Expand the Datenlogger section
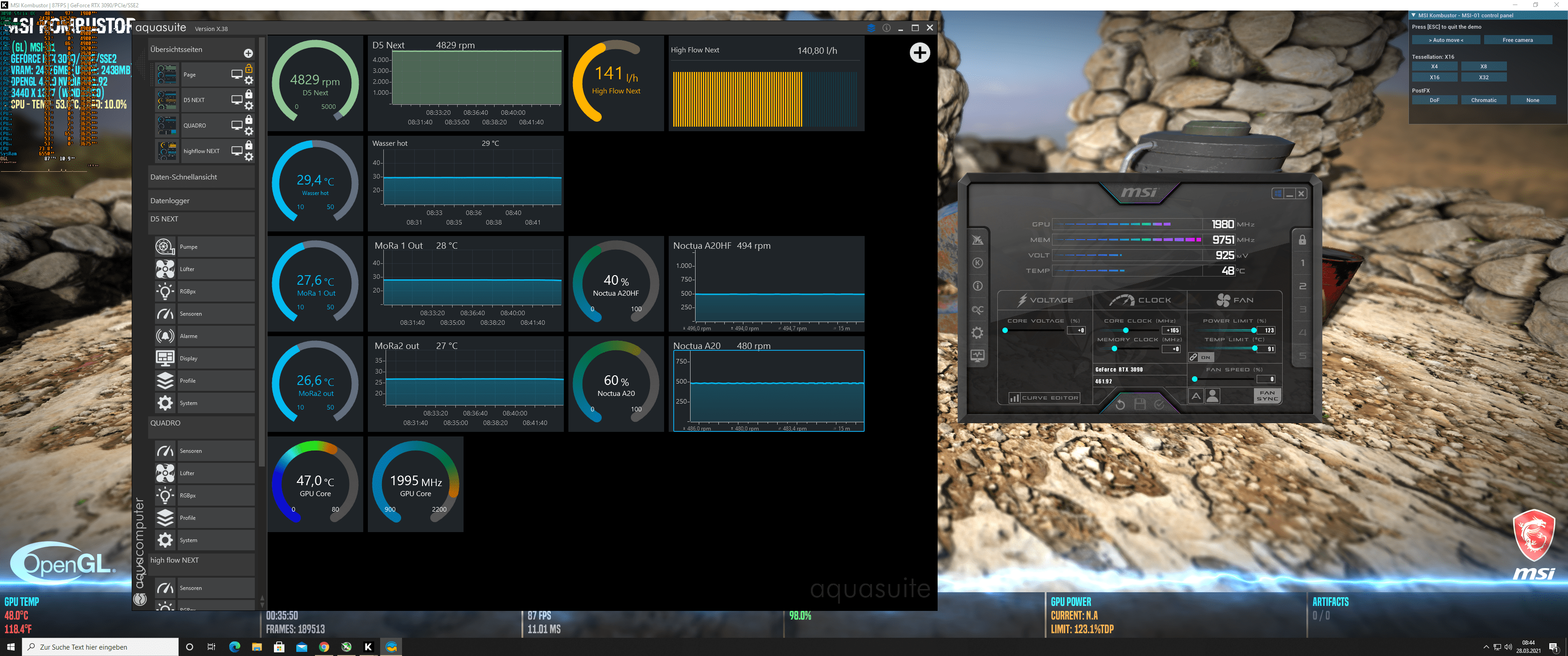 (201, 201)
